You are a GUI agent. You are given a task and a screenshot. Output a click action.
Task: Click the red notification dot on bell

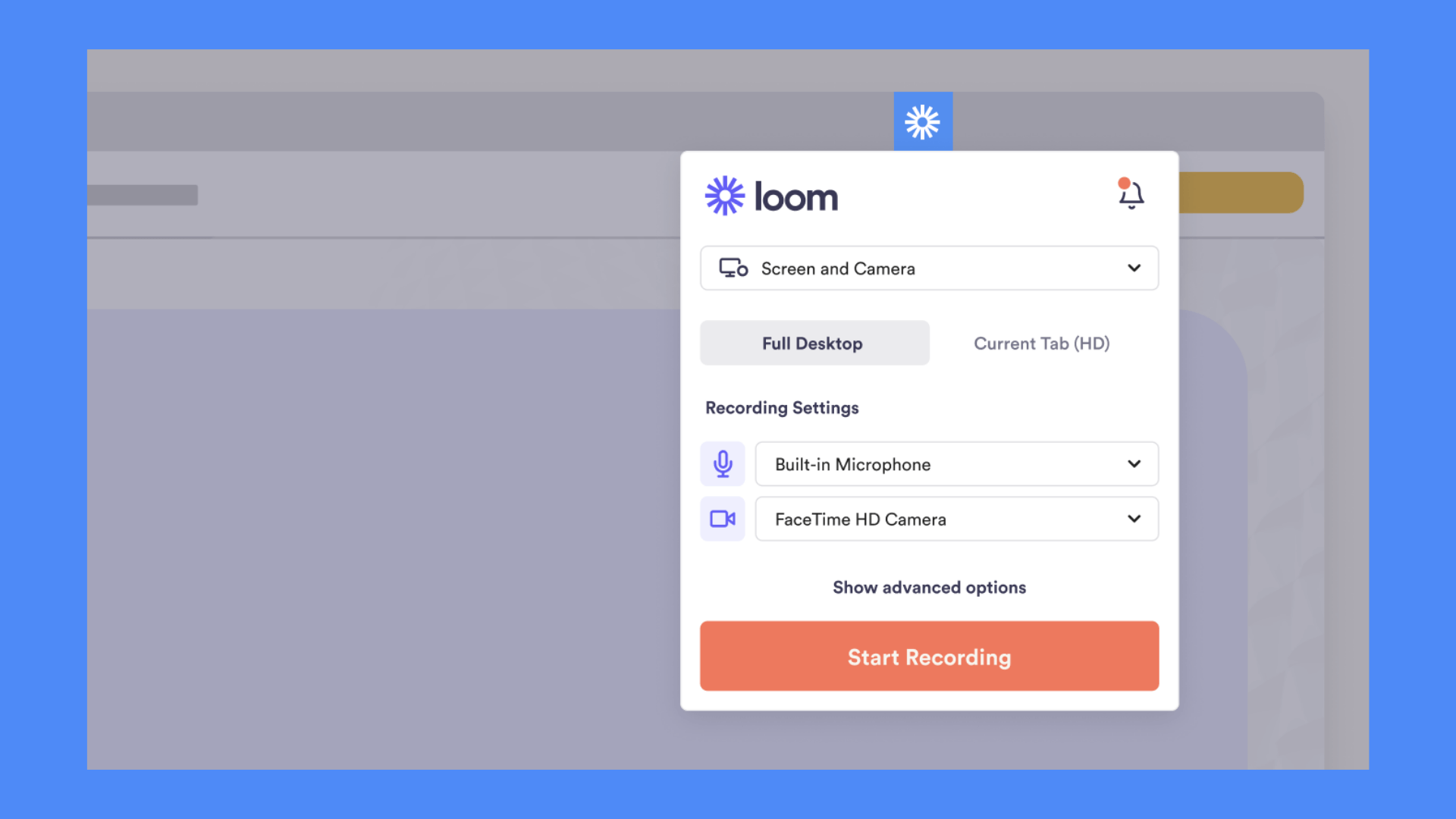click(x=1124, y=183)
